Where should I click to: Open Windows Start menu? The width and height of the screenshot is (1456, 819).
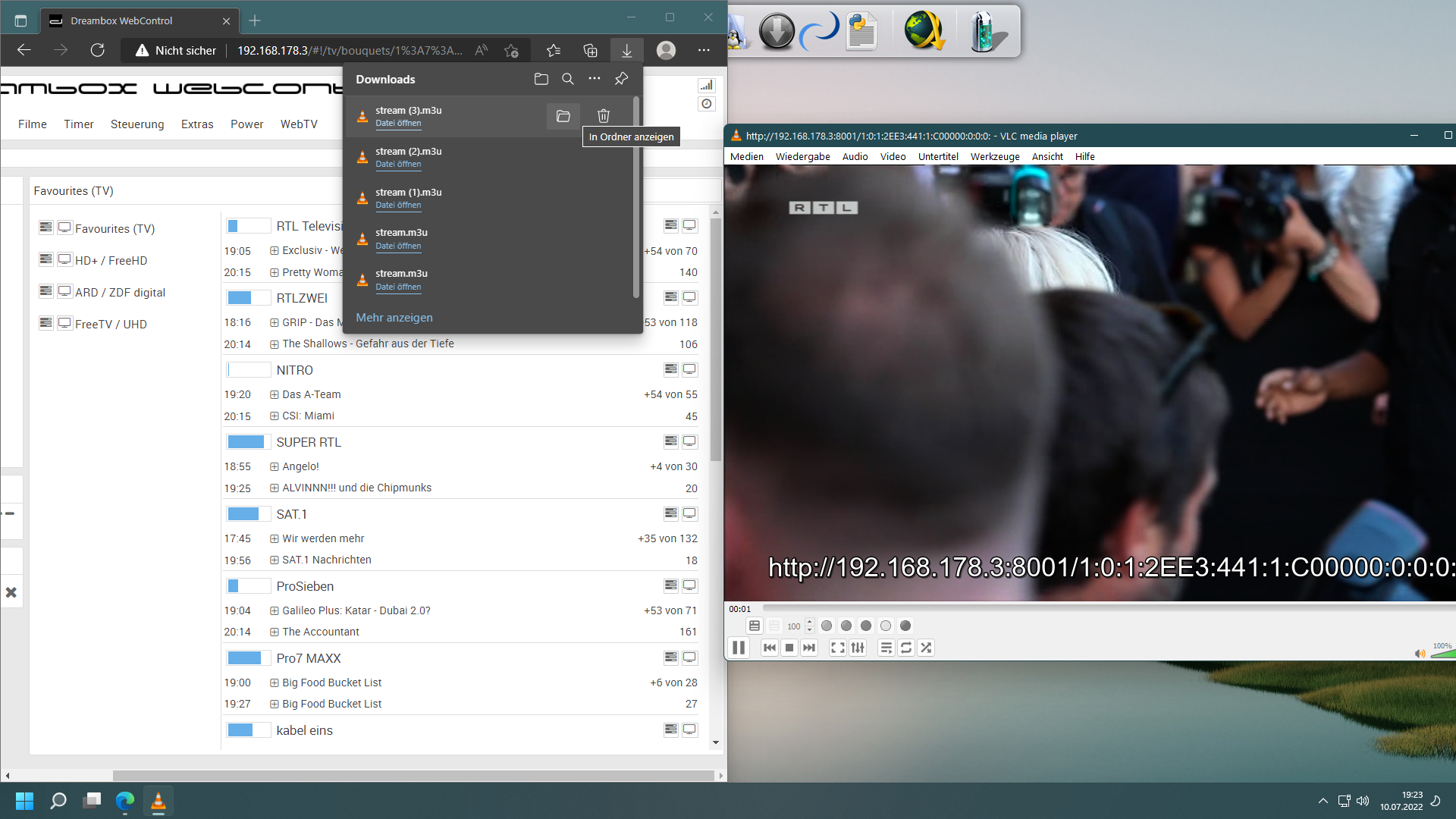[24, 801]
